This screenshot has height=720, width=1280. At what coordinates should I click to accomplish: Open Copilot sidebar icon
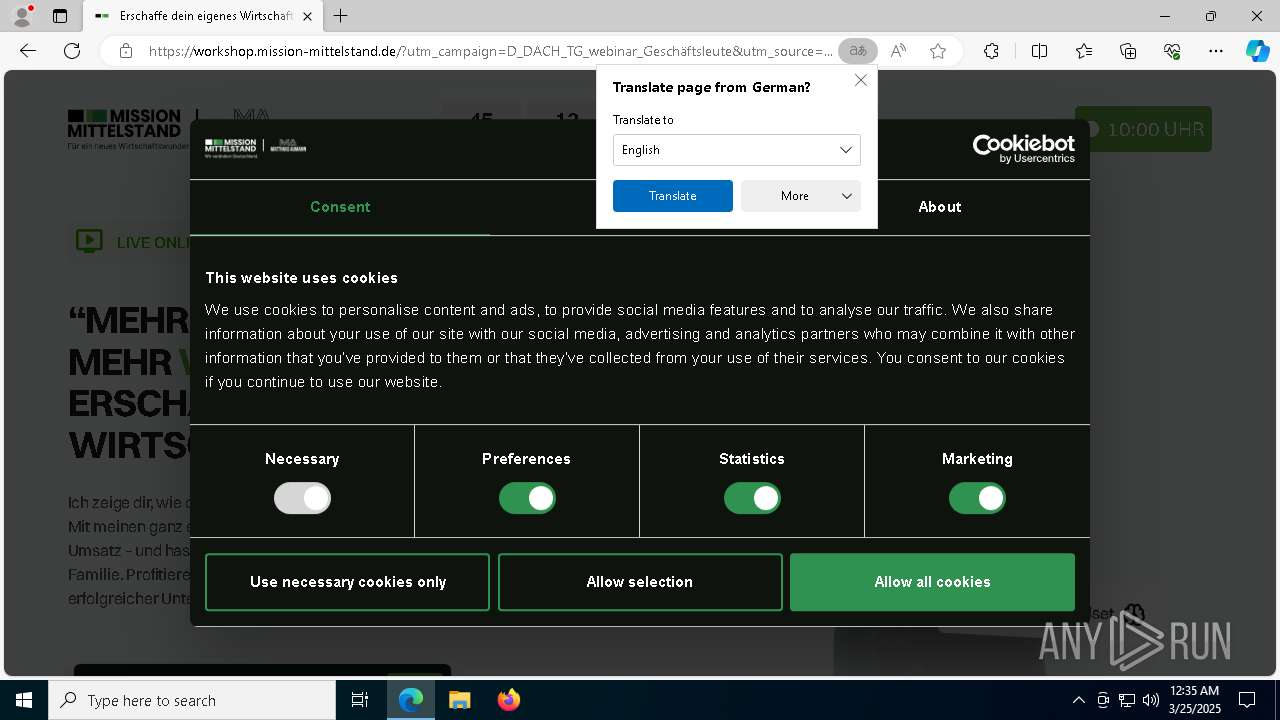1257,51
